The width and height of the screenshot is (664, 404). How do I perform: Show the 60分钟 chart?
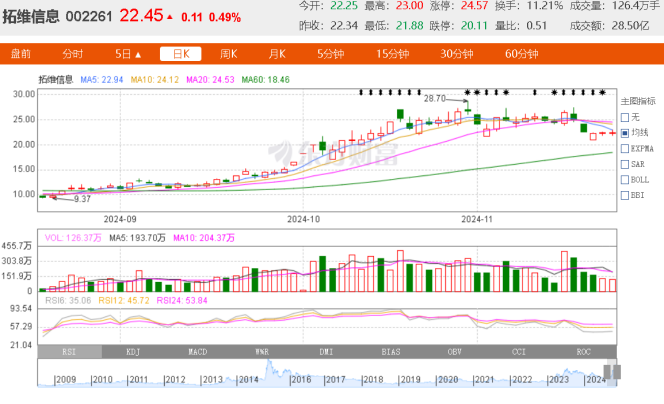(x=521, y=54)
